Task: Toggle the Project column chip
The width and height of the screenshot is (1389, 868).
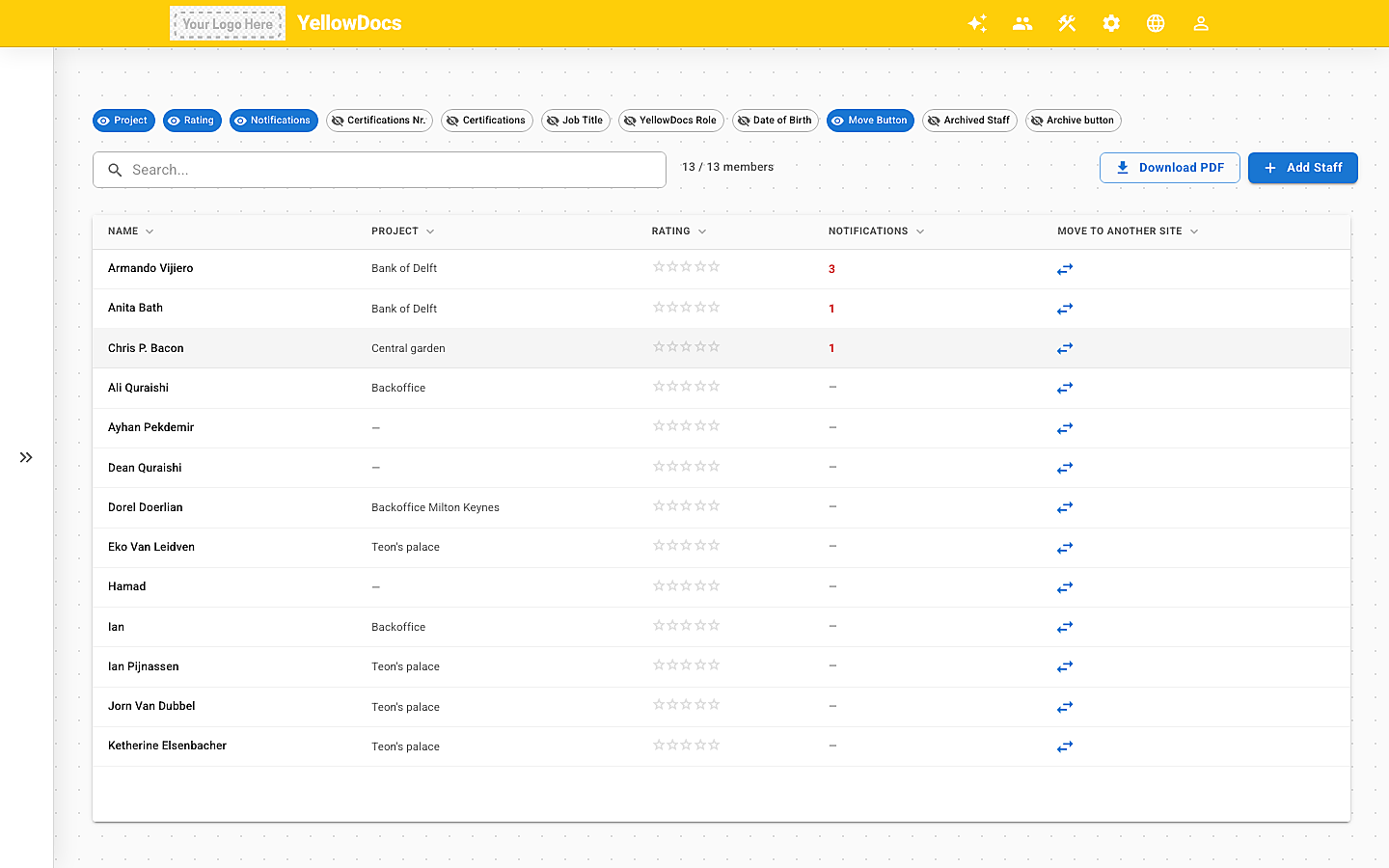Action: click(x=123, y=121)
